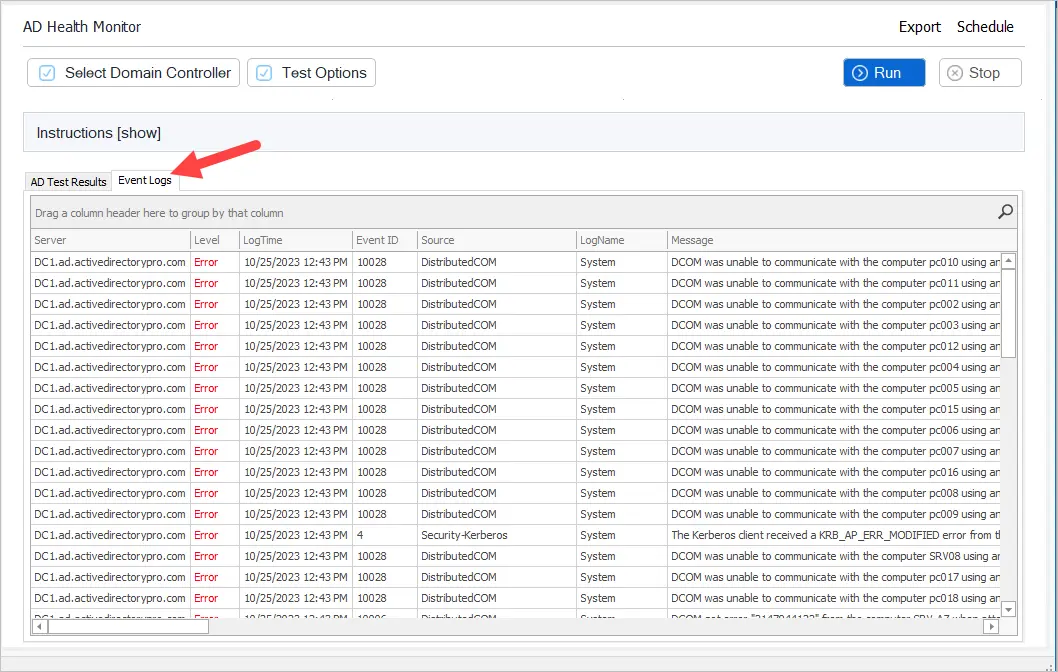Click the vertical scrollbar thumb

[x=1009, y=313]
